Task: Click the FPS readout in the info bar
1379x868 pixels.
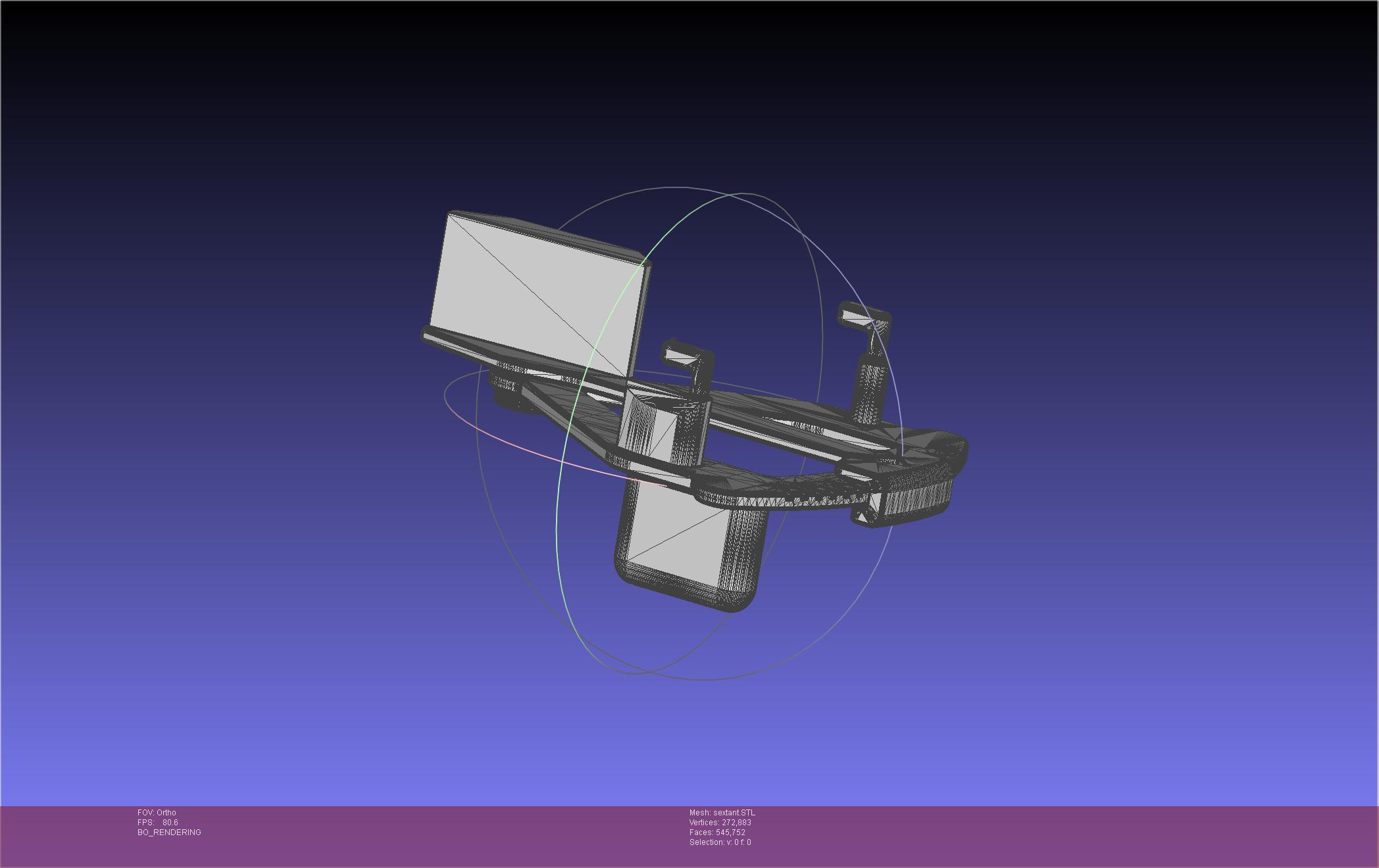Action: coord(158,823)
